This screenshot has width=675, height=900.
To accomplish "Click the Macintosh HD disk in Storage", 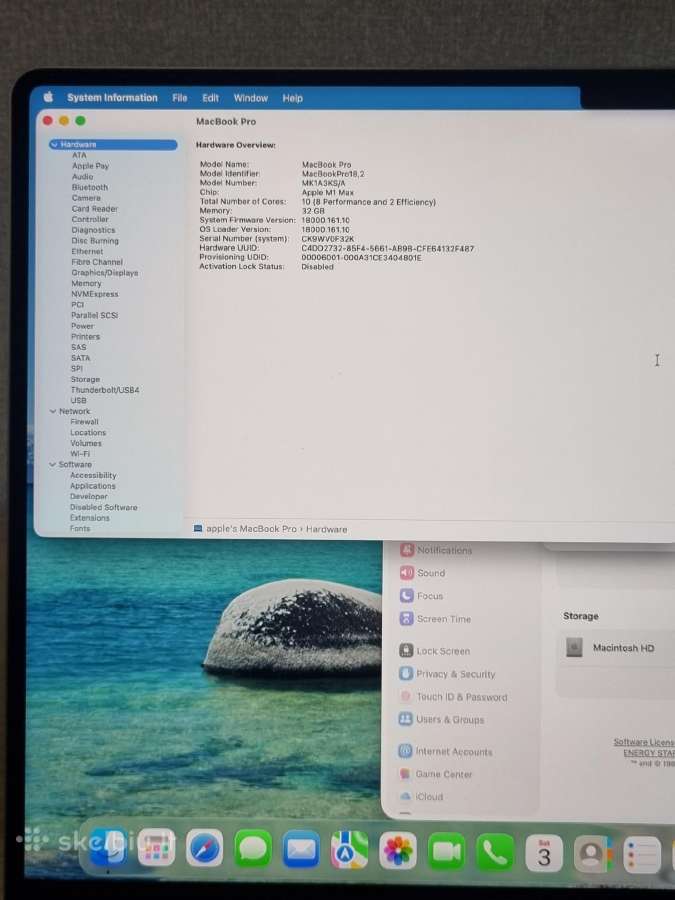I will coord(610,647).
